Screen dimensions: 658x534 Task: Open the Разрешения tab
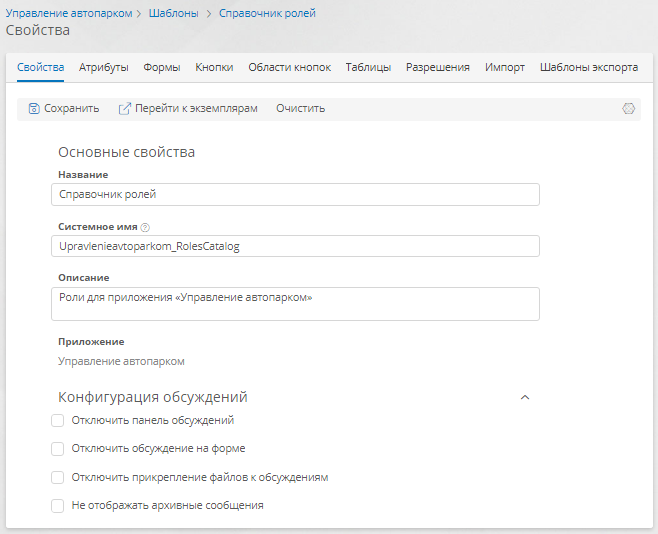coord(438,67)
